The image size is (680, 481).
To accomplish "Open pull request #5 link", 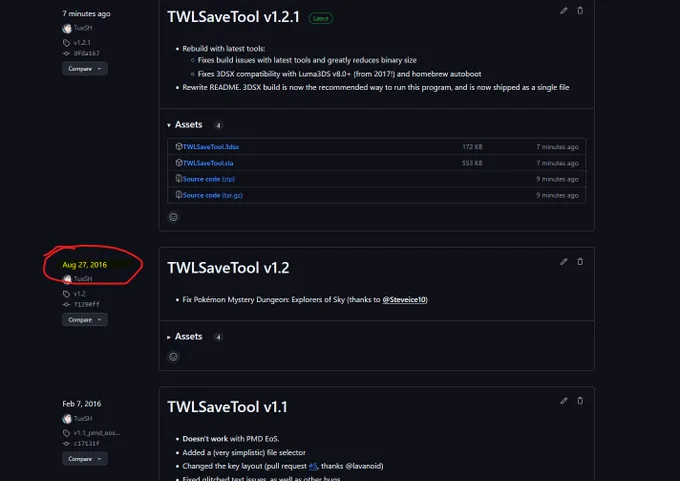I will point(313,466).
